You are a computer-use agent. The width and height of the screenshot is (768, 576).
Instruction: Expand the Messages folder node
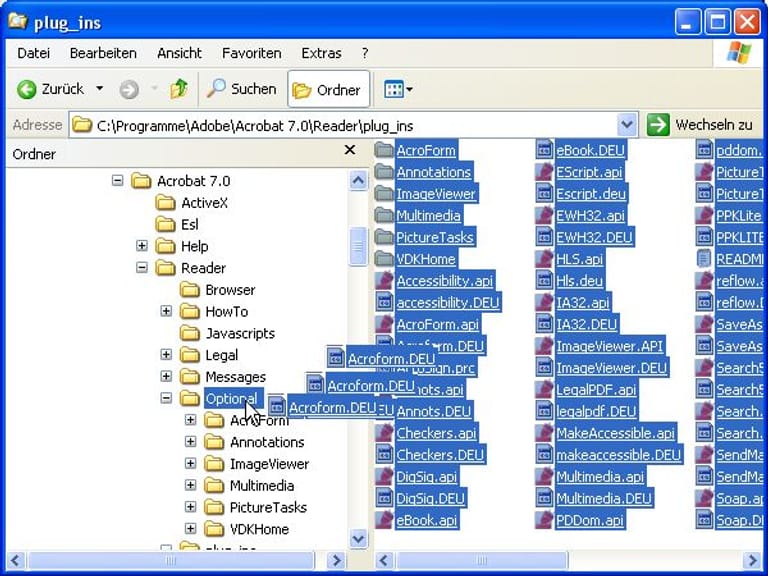[166, 376]
